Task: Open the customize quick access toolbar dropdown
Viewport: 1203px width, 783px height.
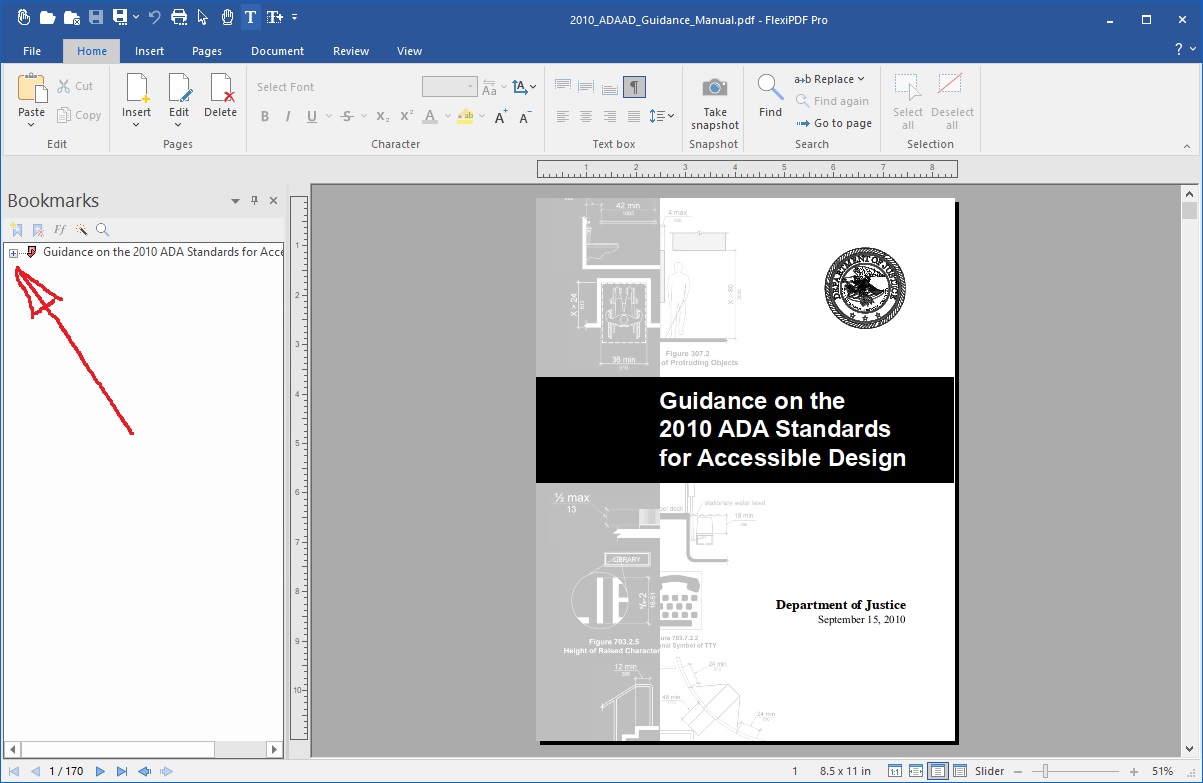Action: [x=295, y=17]
